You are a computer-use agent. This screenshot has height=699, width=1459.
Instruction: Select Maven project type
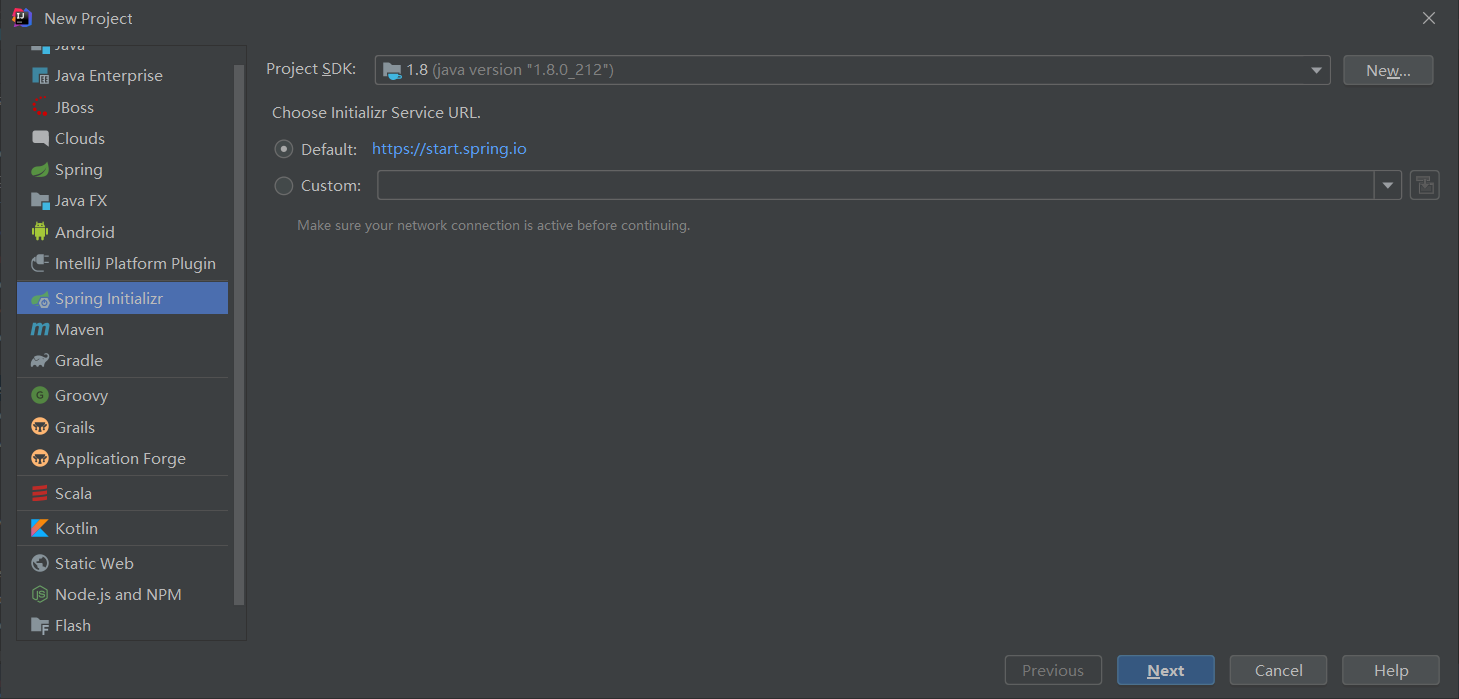[x=122, y=329]
